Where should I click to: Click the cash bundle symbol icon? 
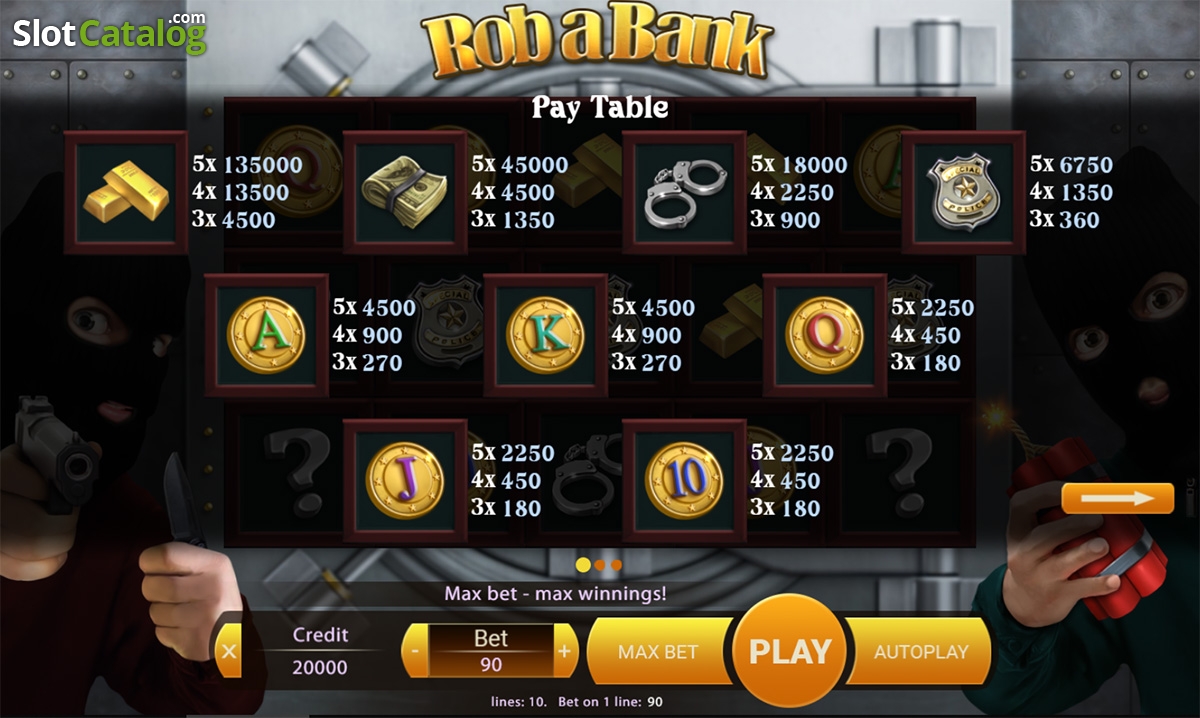pos(405,192)
